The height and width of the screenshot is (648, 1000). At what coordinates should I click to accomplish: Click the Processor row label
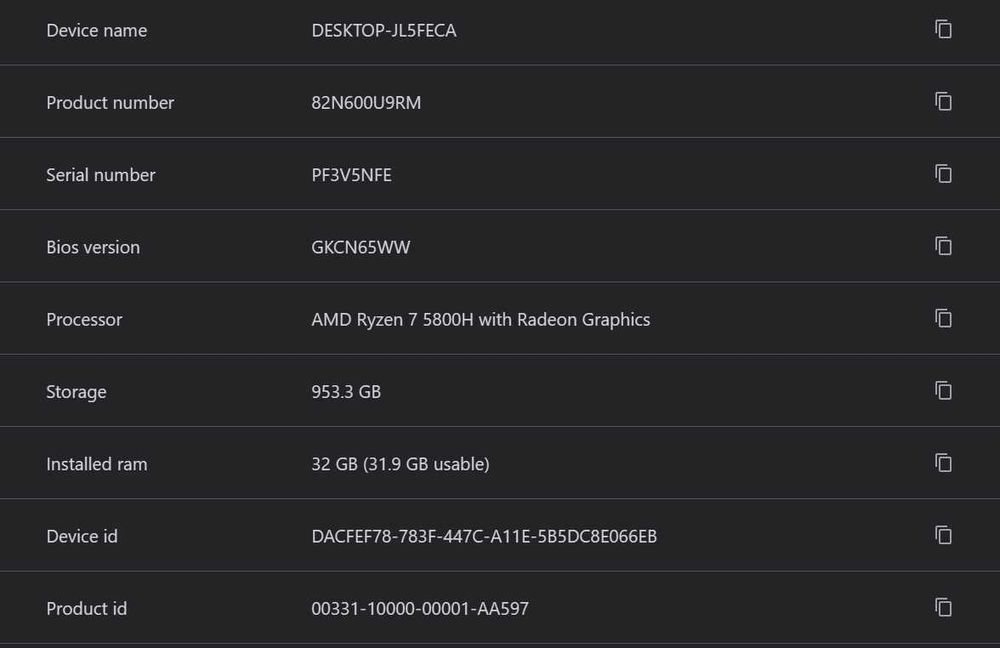click(x=84, y=320)
